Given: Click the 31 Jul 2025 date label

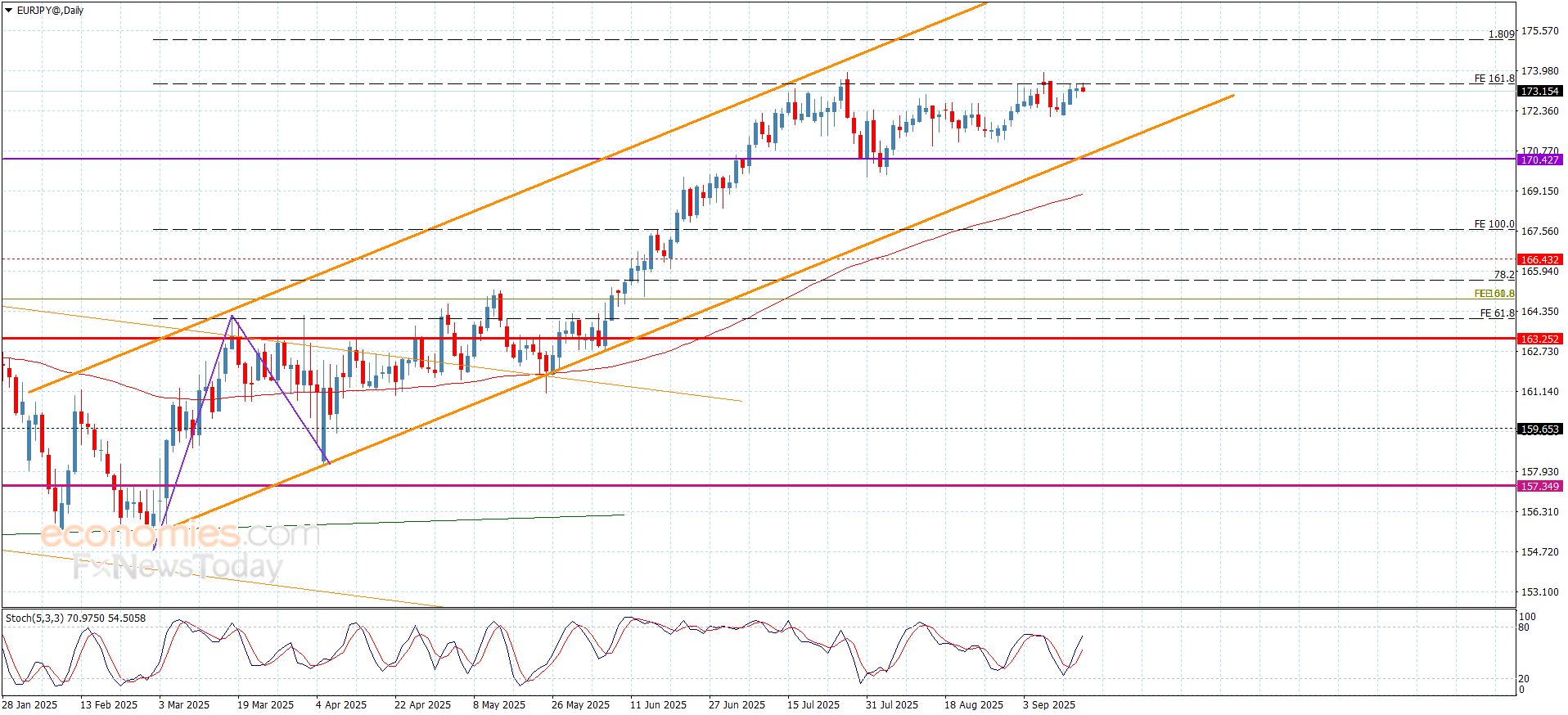Looking at the screenshot, I should (892, 705).
